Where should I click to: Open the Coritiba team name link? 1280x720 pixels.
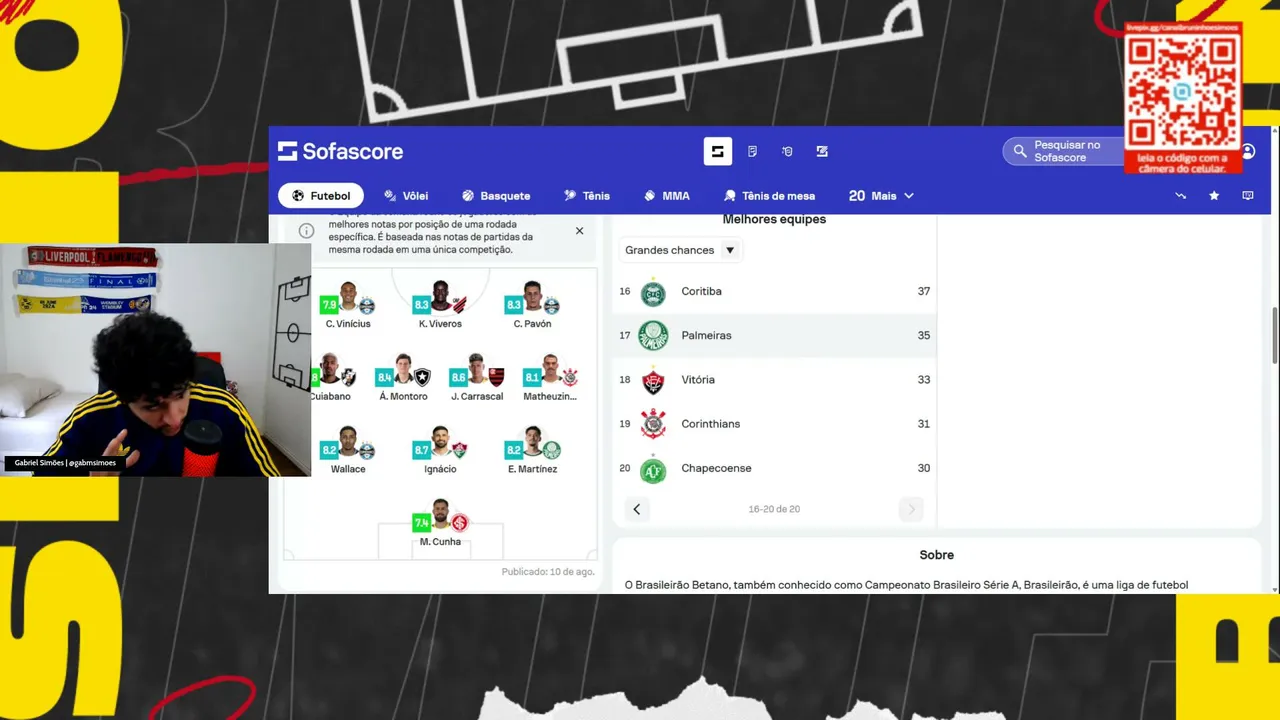click(x=701, y=292)
